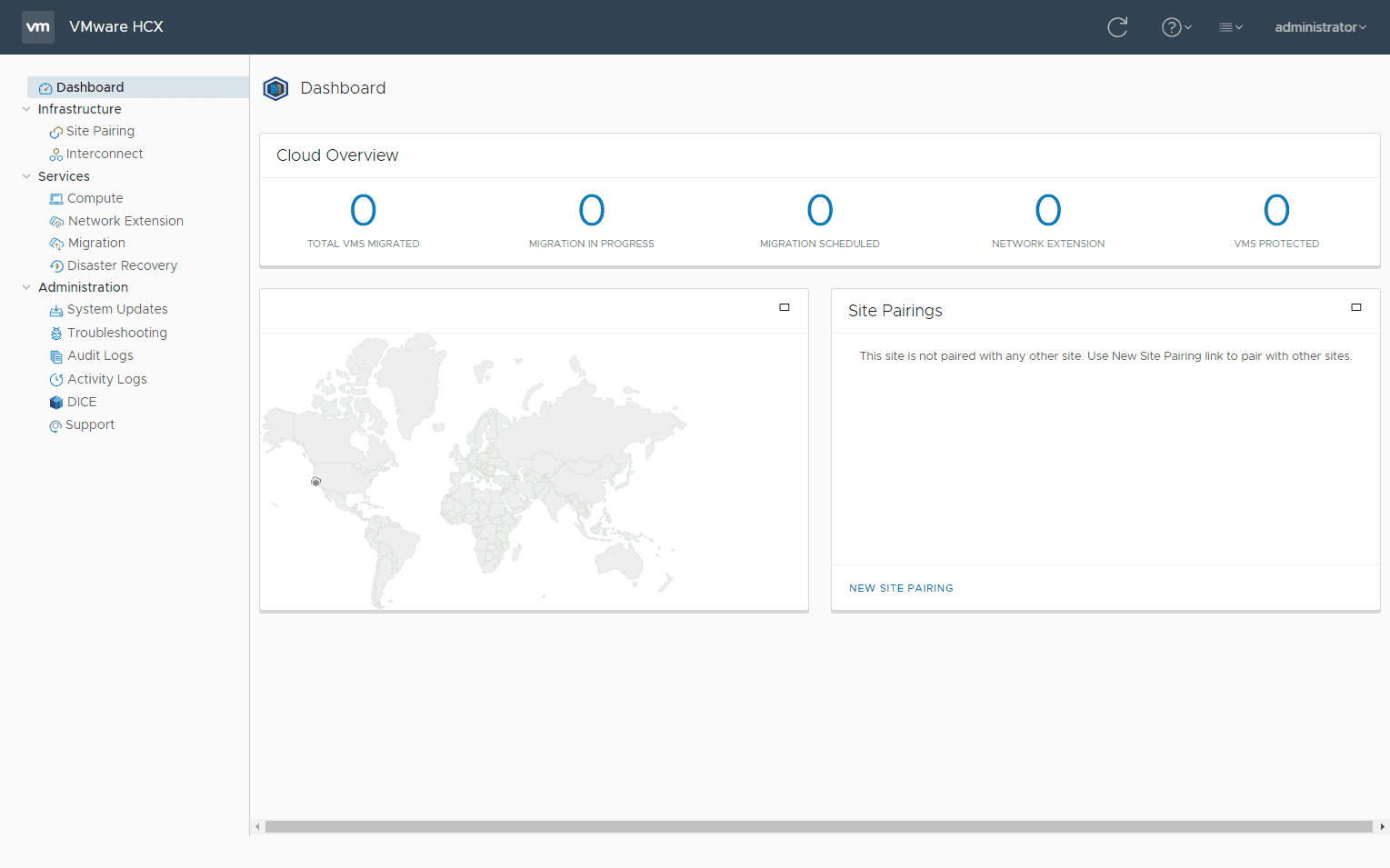The width and height of the screenshot is (1390, 868).
Task: Maximize the Site Pairings panel
Action: pos(1355,307)
